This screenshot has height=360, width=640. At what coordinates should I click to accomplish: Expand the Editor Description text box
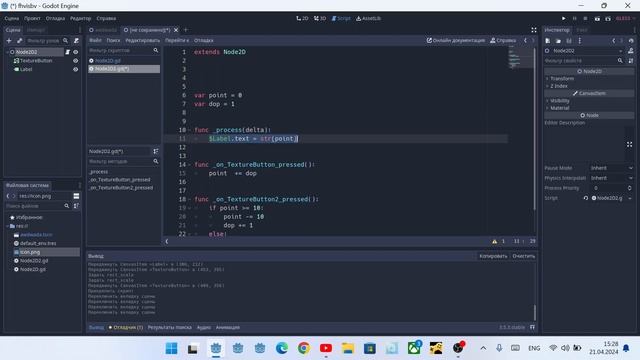pyautogui.click(x=629, y=144)
